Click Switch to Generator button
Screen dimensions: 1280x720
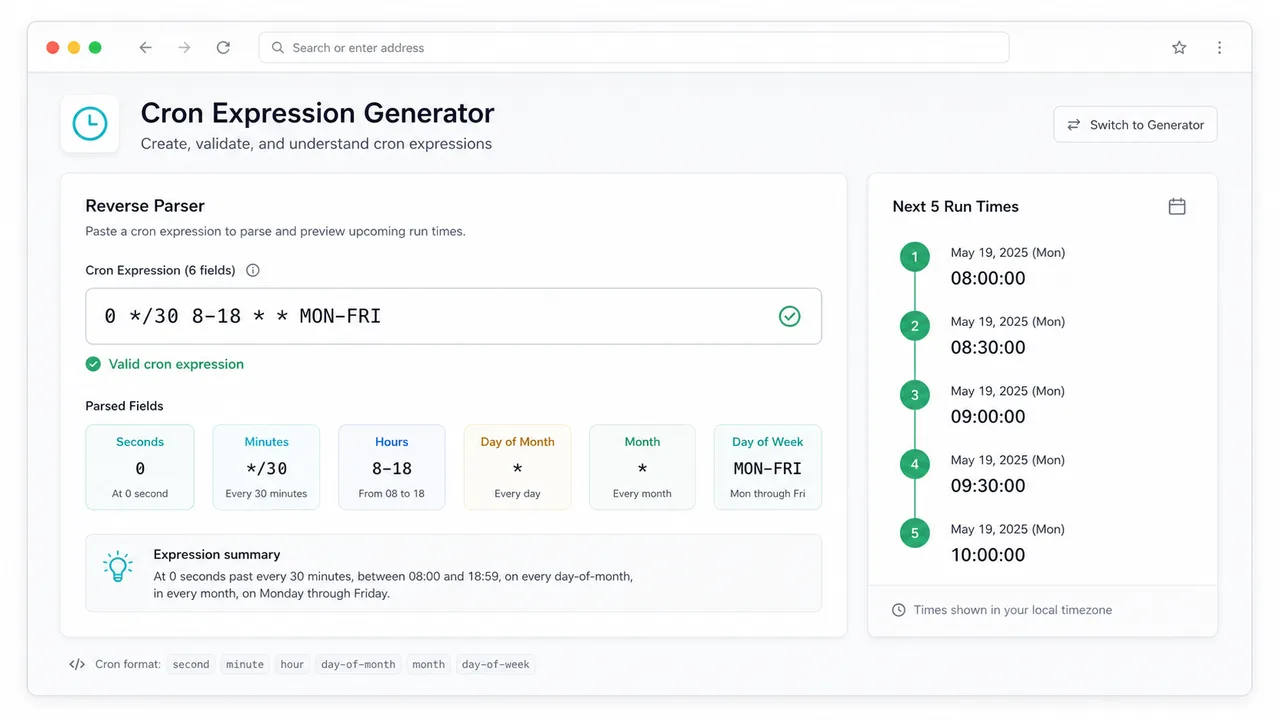tap(1135, 125)
